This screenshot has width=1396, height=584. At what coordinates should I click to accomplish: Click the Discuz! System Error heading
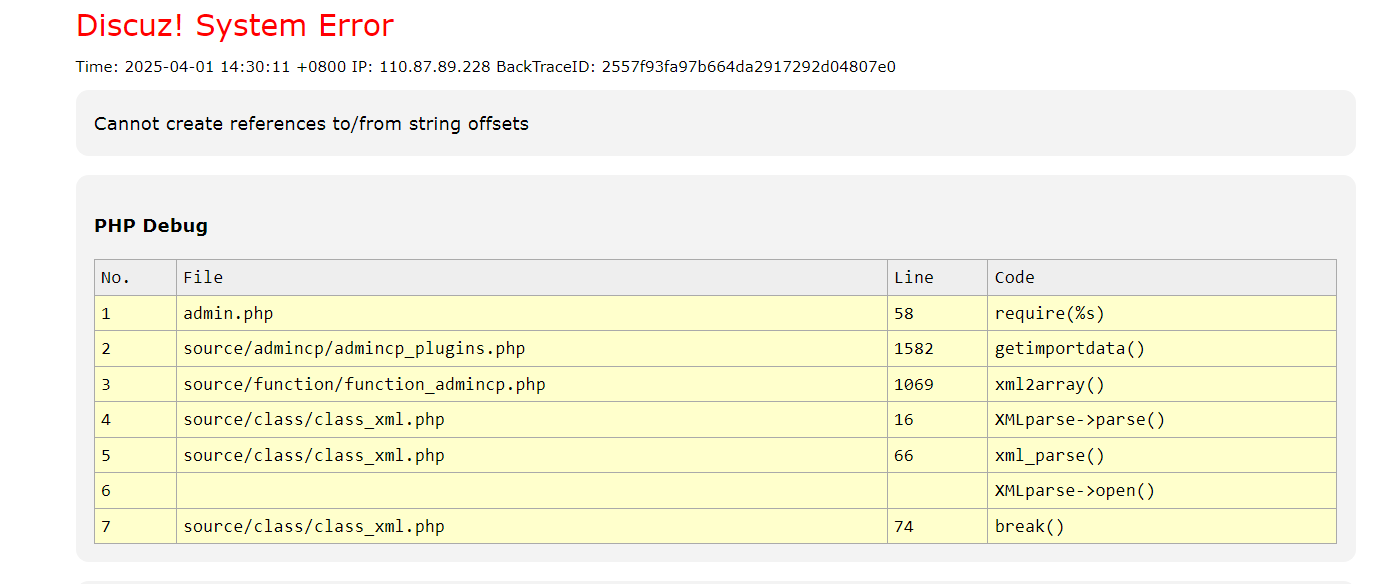point(235,26)
